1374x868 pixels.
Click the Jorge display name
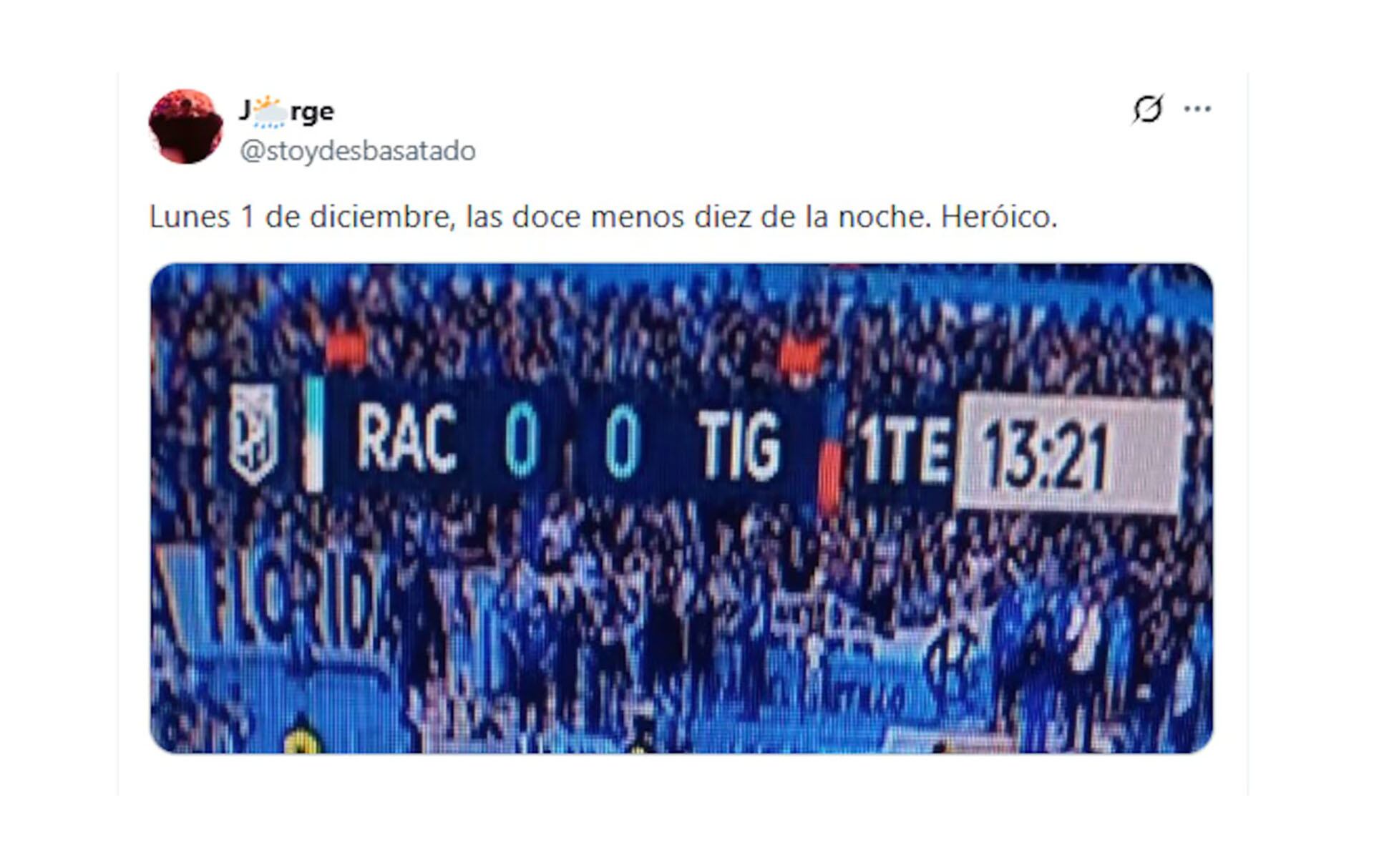coord(286,111)
